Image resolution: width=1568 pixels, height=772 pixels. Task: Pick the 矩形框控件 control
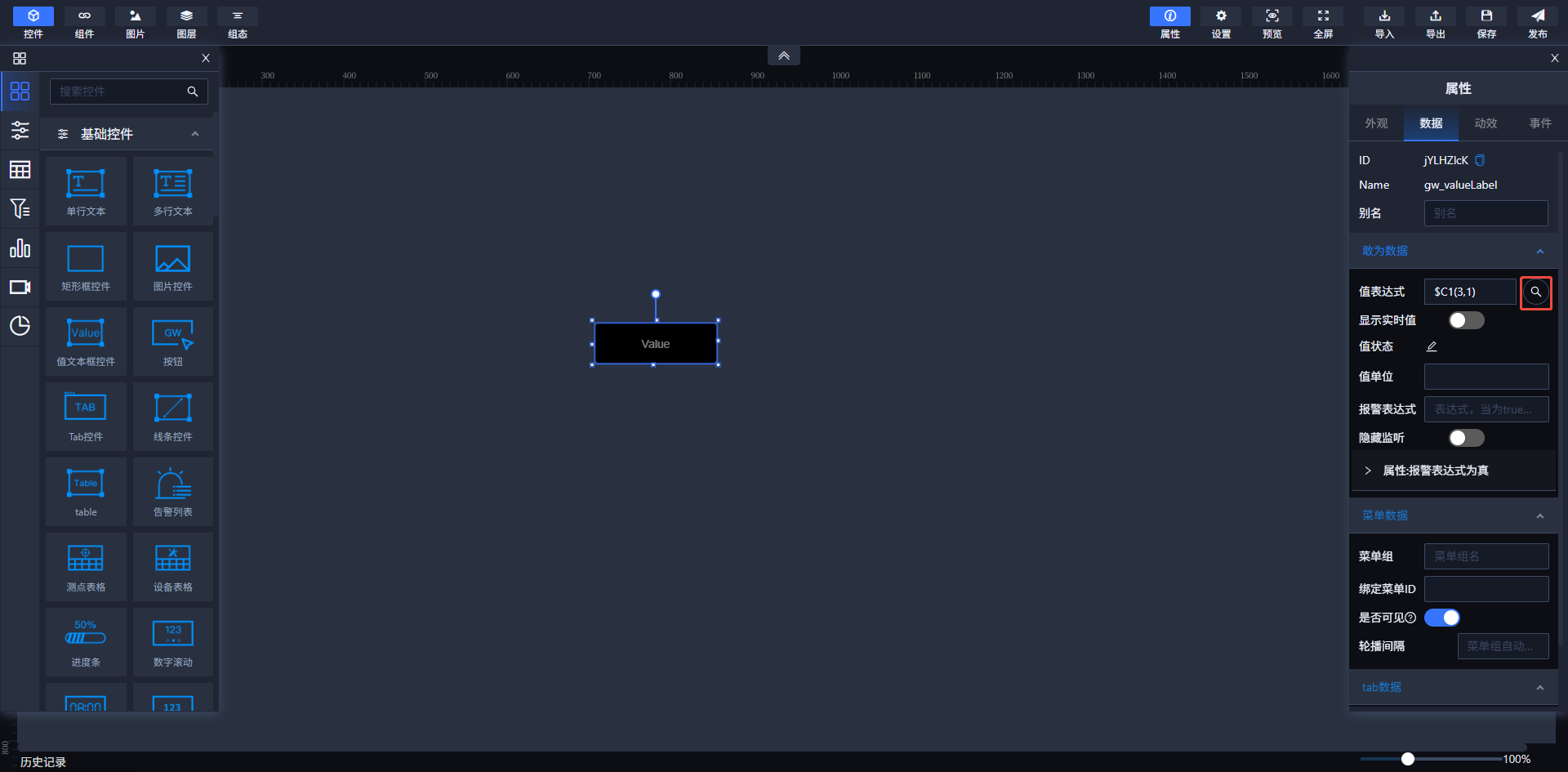tap(86, 266)
